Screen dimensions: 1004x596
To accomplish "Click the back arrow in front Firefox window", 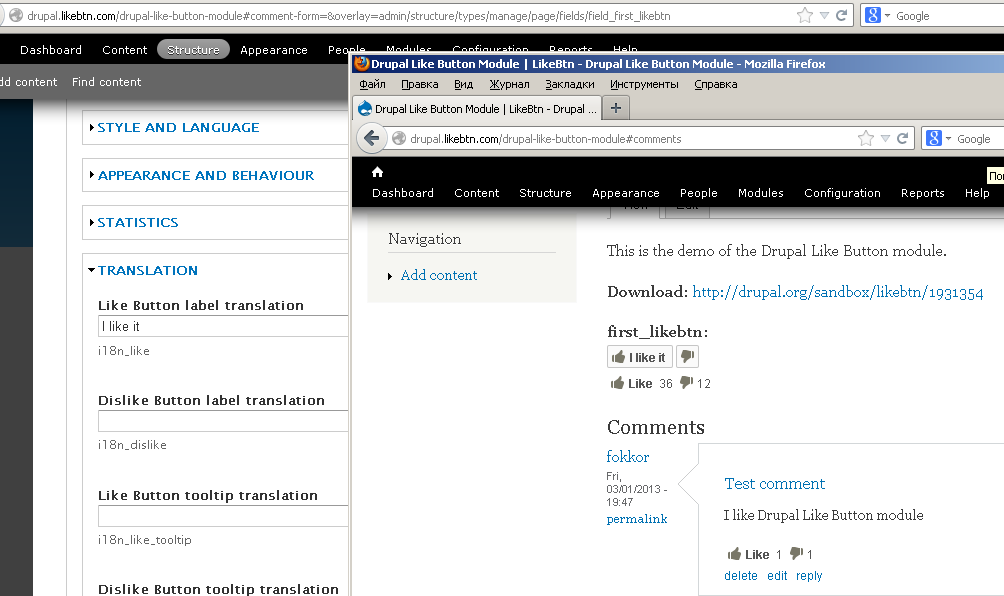I will point(371,138).
